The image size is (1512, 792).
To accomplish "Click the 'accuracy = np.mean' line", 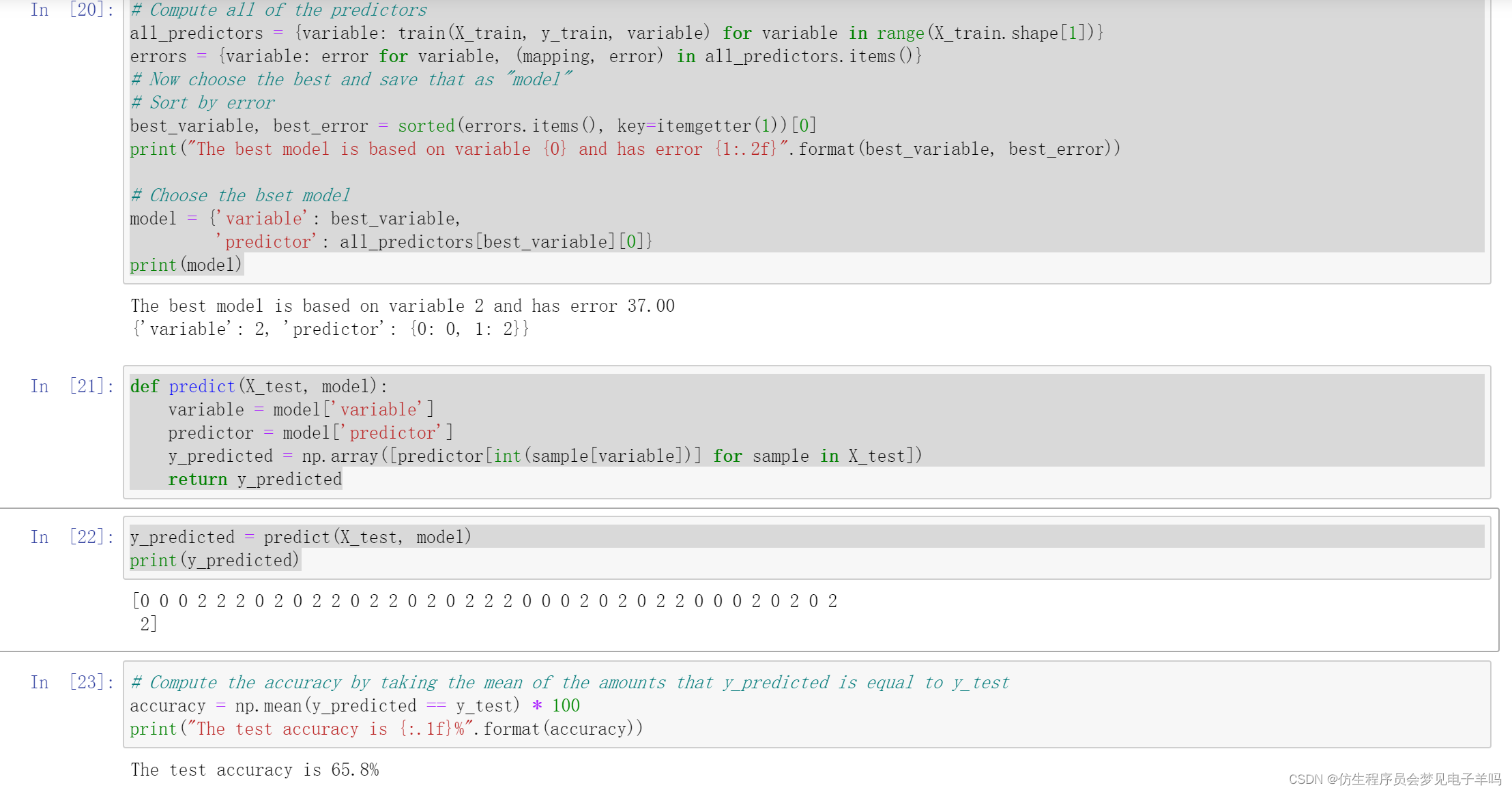I will (x=355, y=705).
